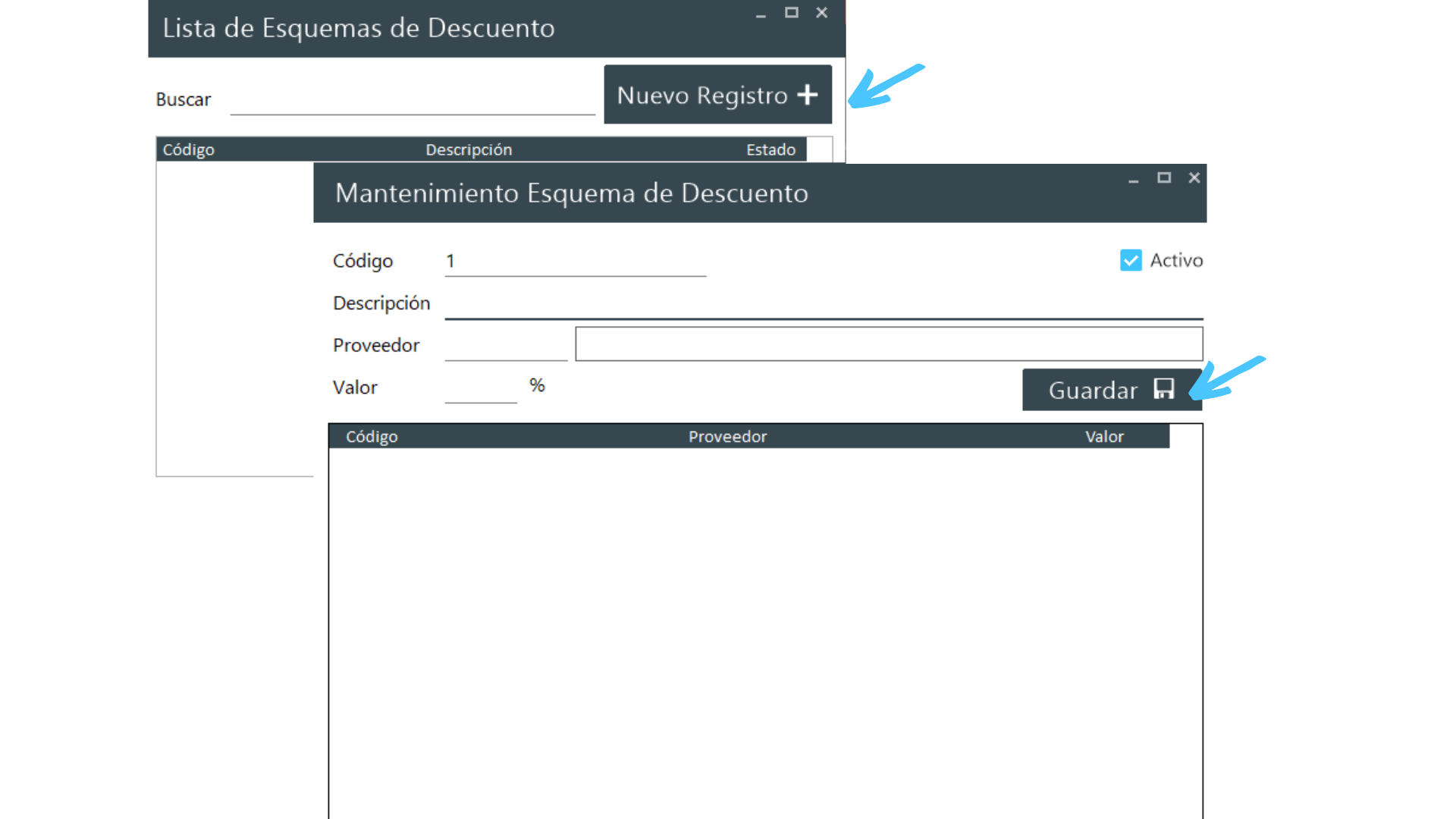Maximize the Mantenimiento Esquema de Descuento window
The image size is (1456, 819).
(x=1164, y=178)
